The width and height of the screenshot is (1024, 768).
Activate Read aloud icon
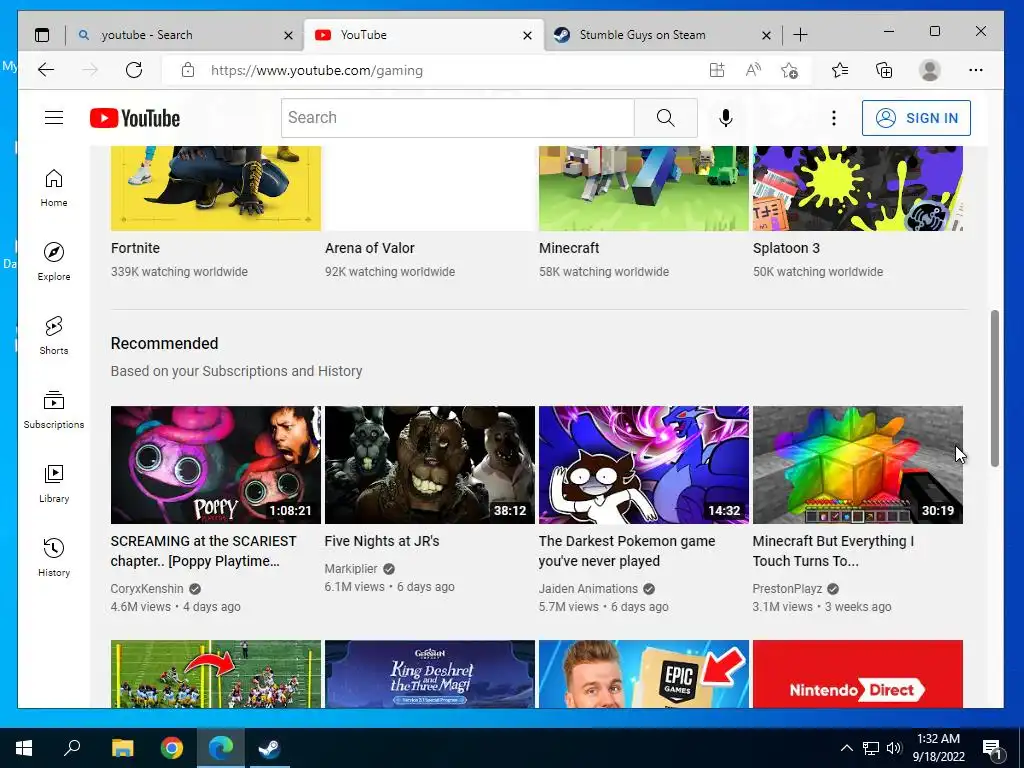(x=753, y=70)
